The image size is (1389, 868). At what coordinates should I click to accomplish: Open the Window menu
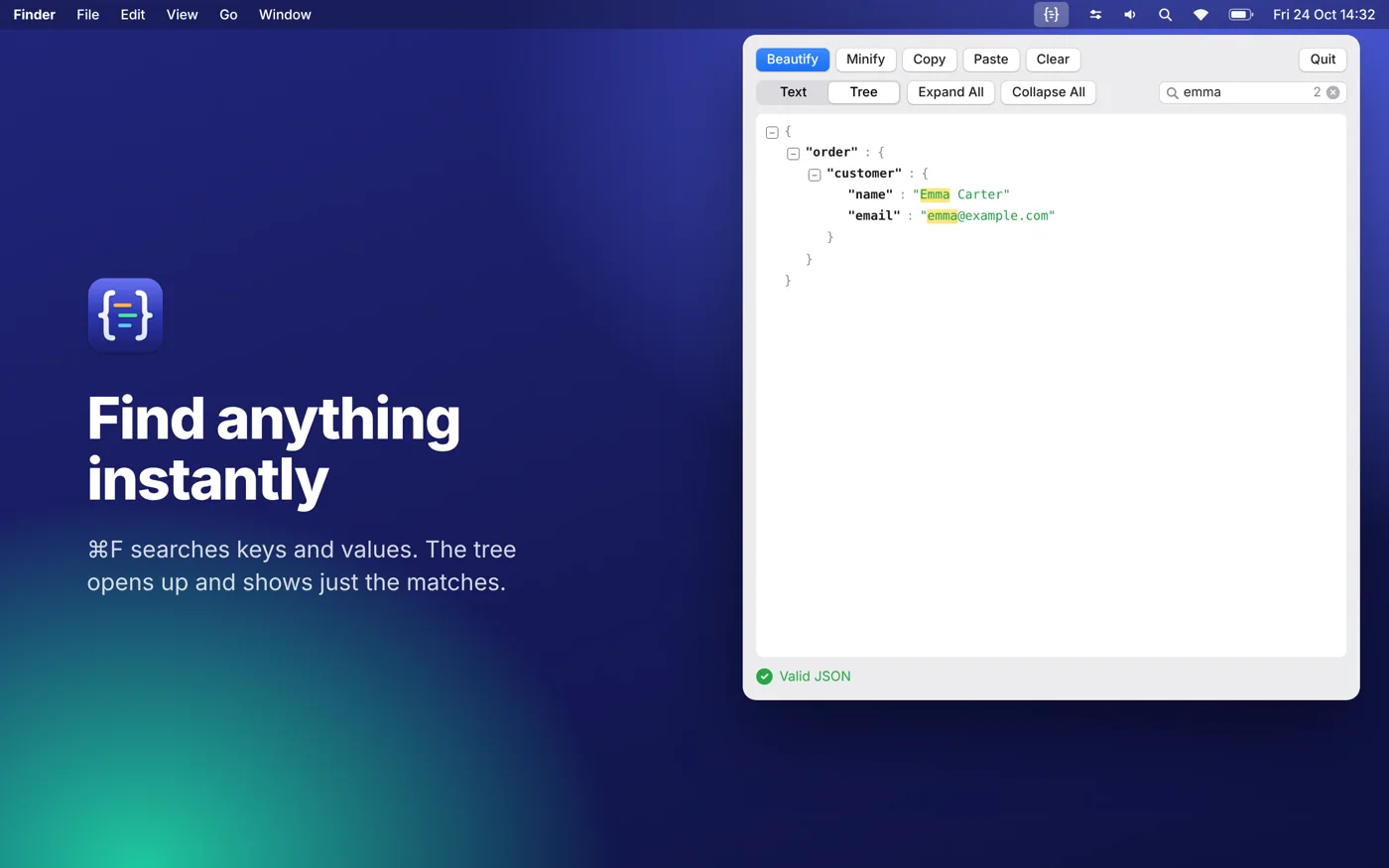coord(285,15)
